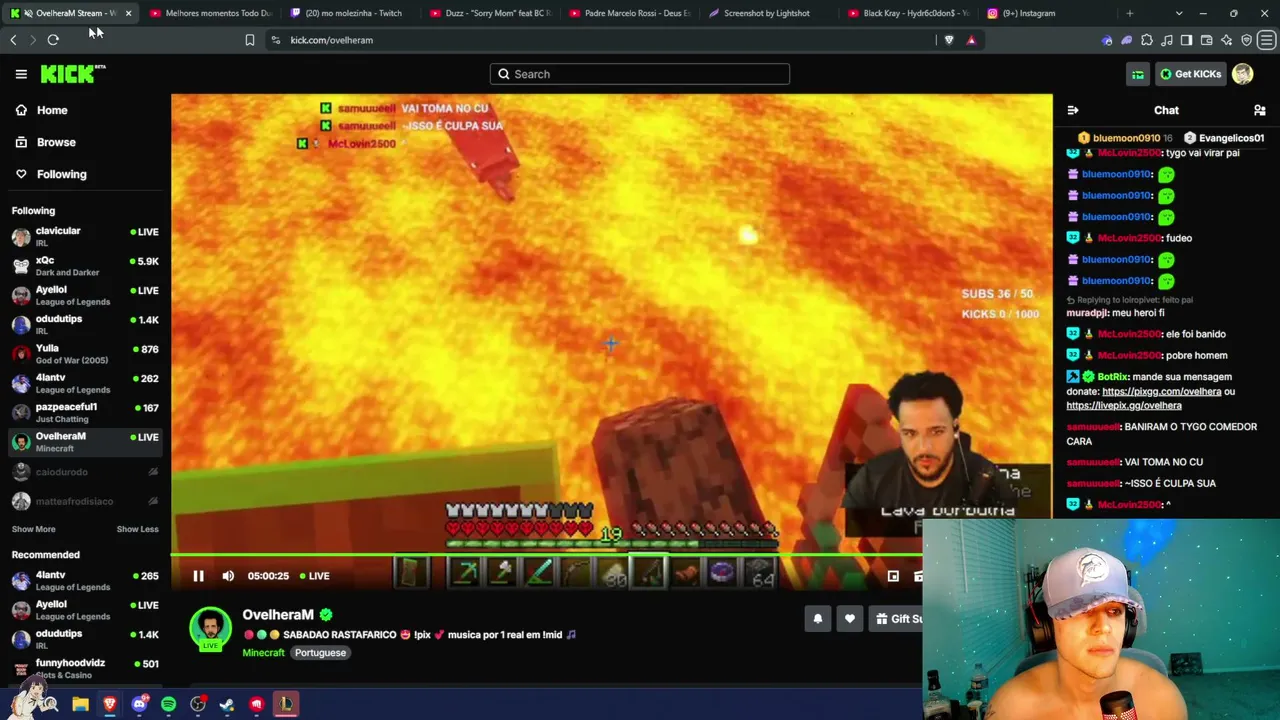Open the tab search dropdown chevron
Image resolution: width=1280 pixels, height=720 pixels.
pyautogui.click(x=1179, y=13)
